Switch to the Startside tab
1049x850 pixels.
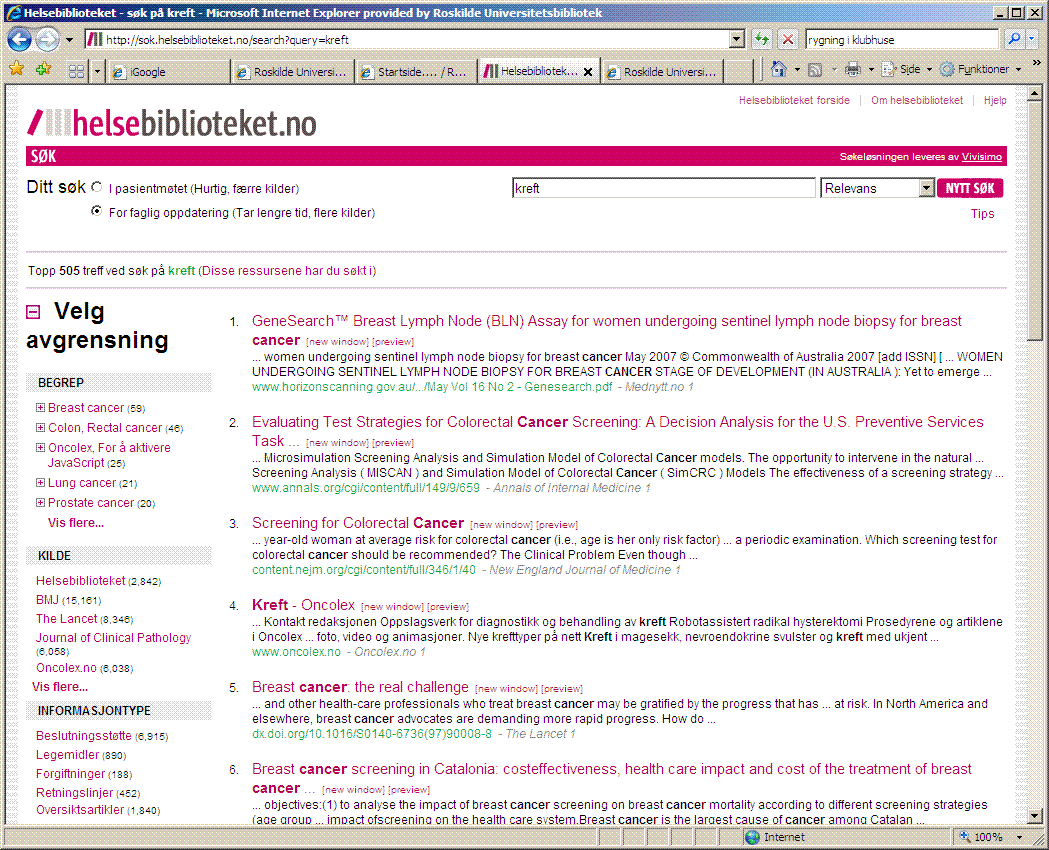point(412,72)
